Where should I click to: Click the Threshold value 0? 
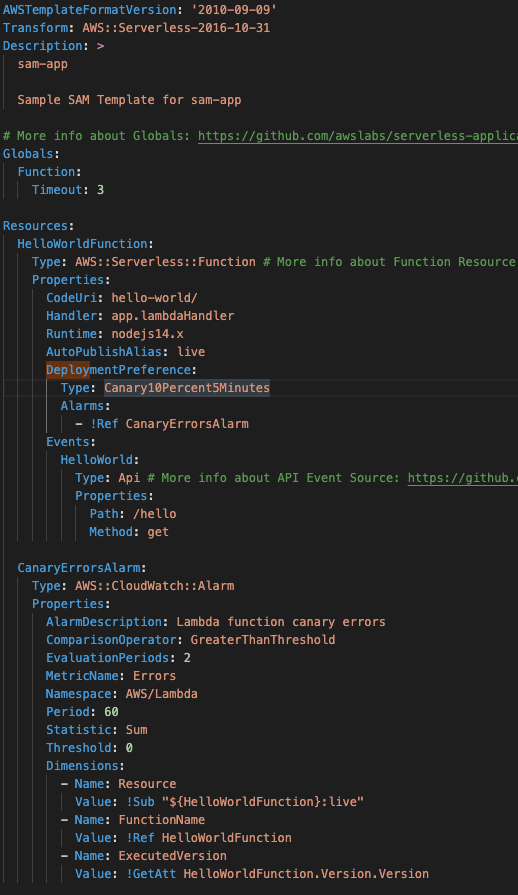(x=129, y=748)
